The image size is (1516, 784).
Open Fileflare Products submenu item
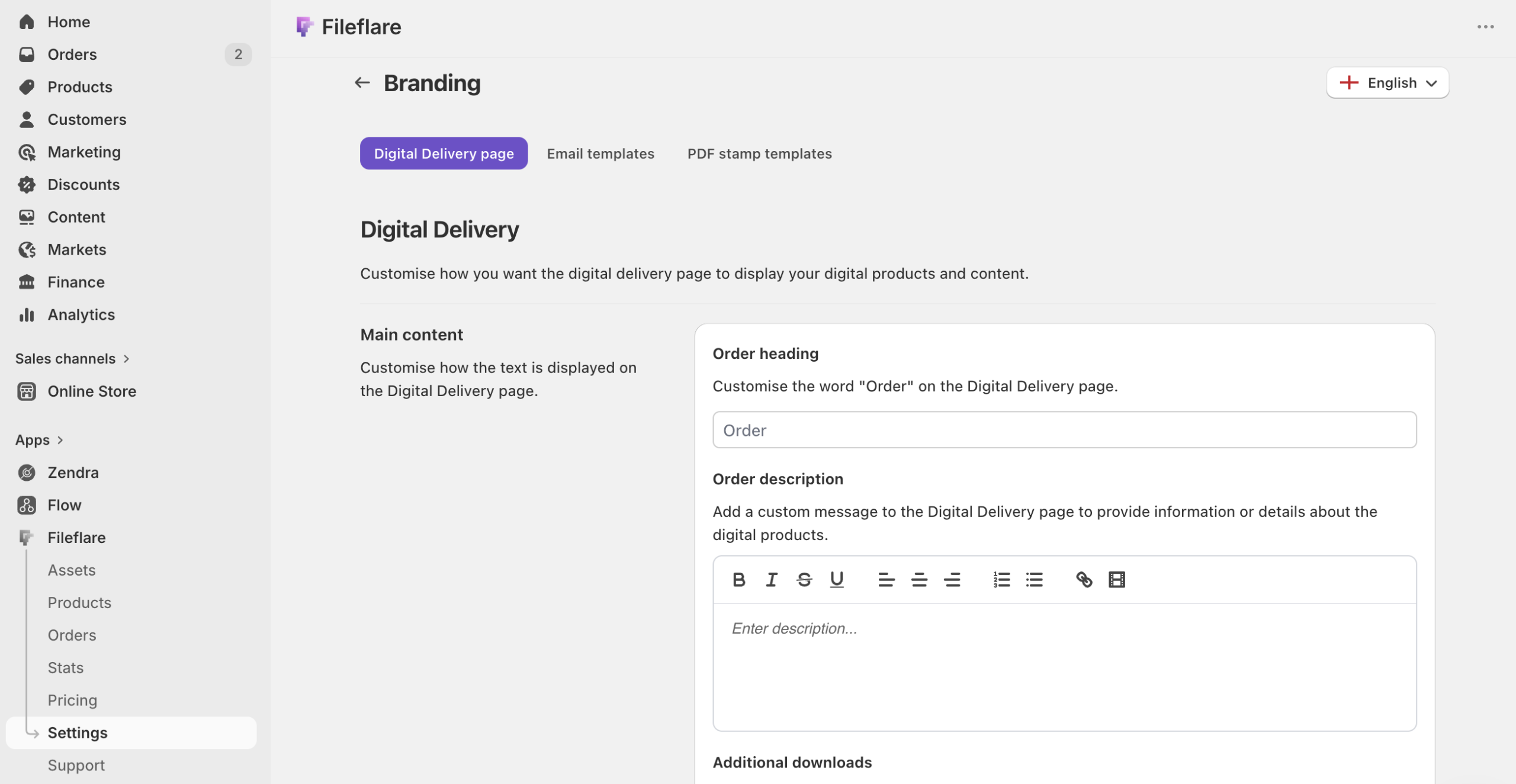point(79,603)
